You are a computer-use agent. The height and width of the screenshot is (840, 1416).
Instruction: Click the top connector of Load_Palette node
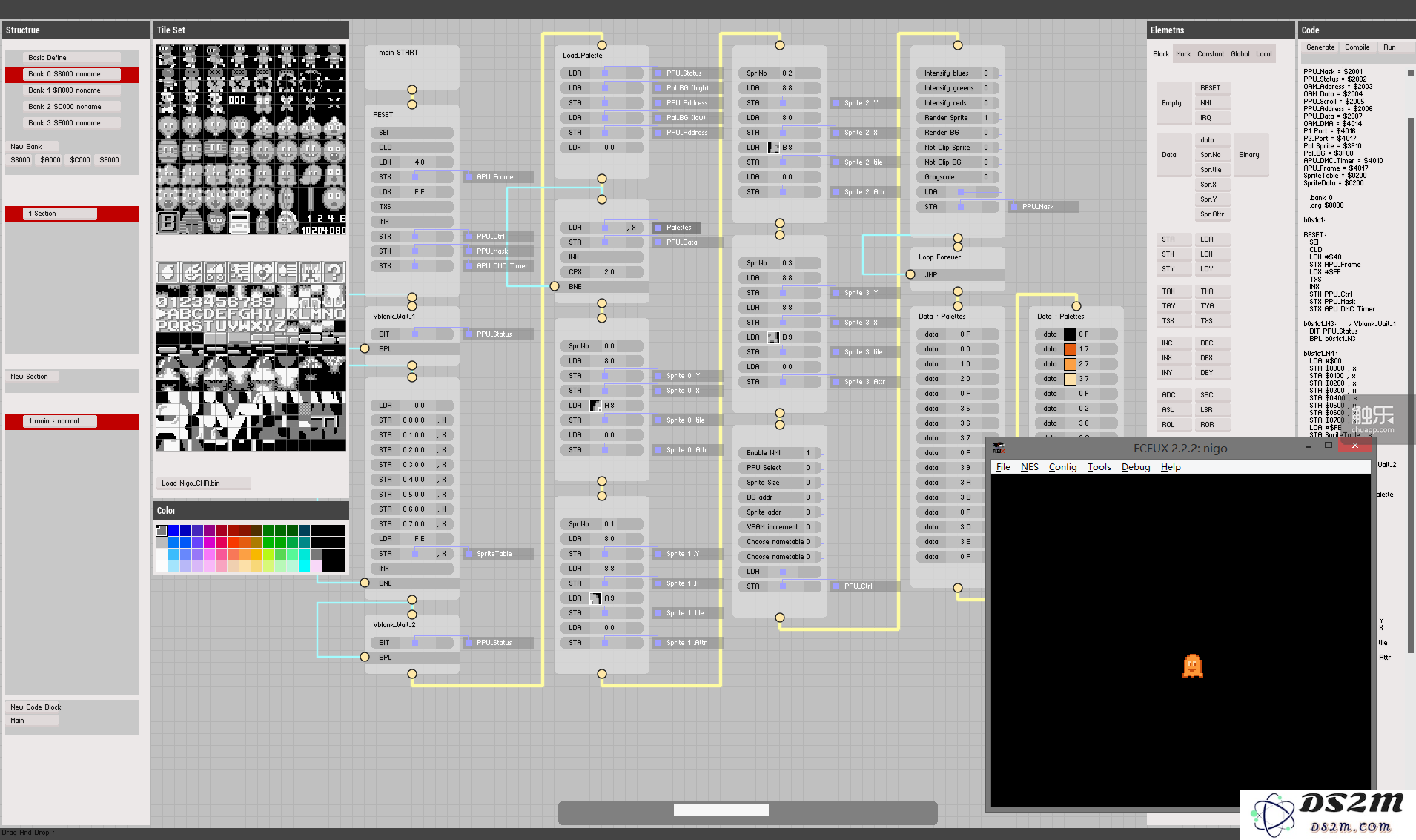(602, 45)
